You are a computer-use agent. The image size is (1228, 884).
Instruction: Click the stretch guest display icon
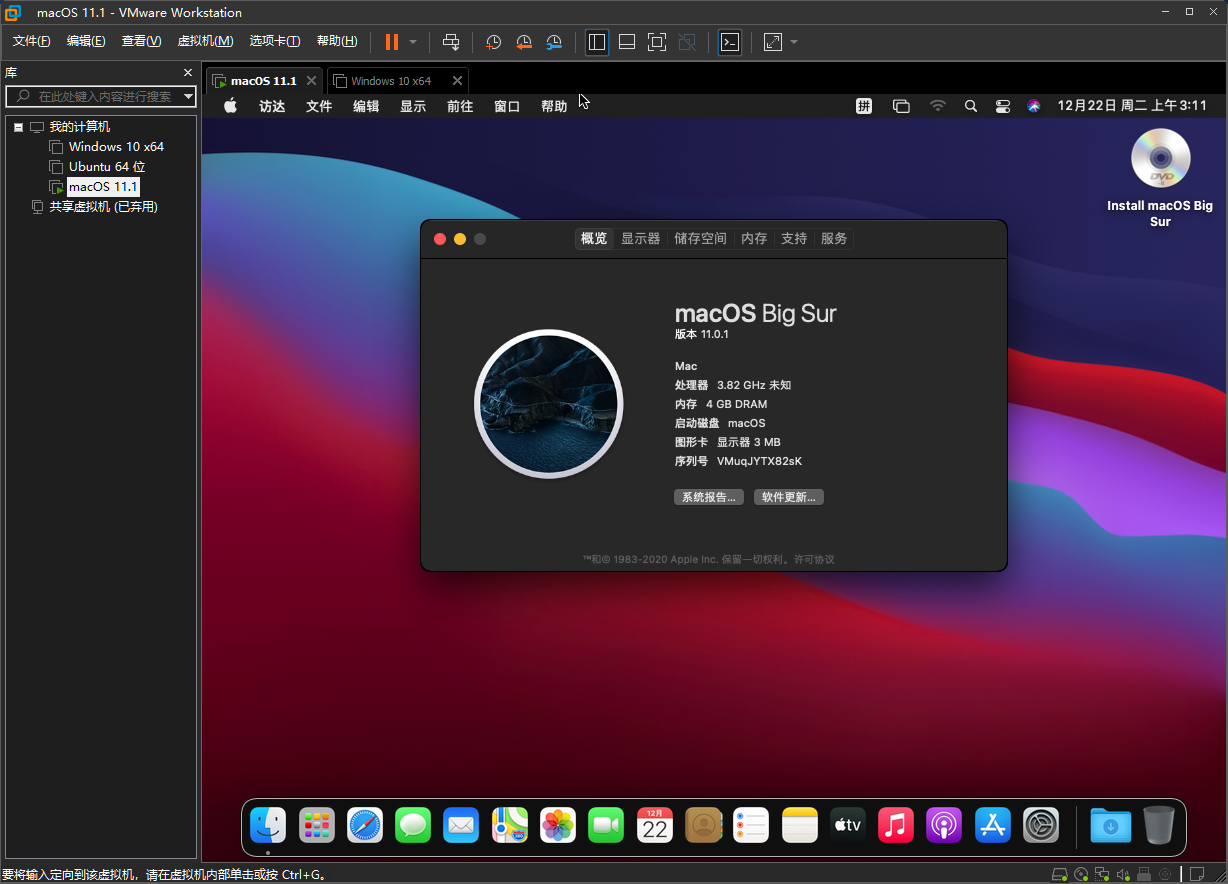[773, 42]
